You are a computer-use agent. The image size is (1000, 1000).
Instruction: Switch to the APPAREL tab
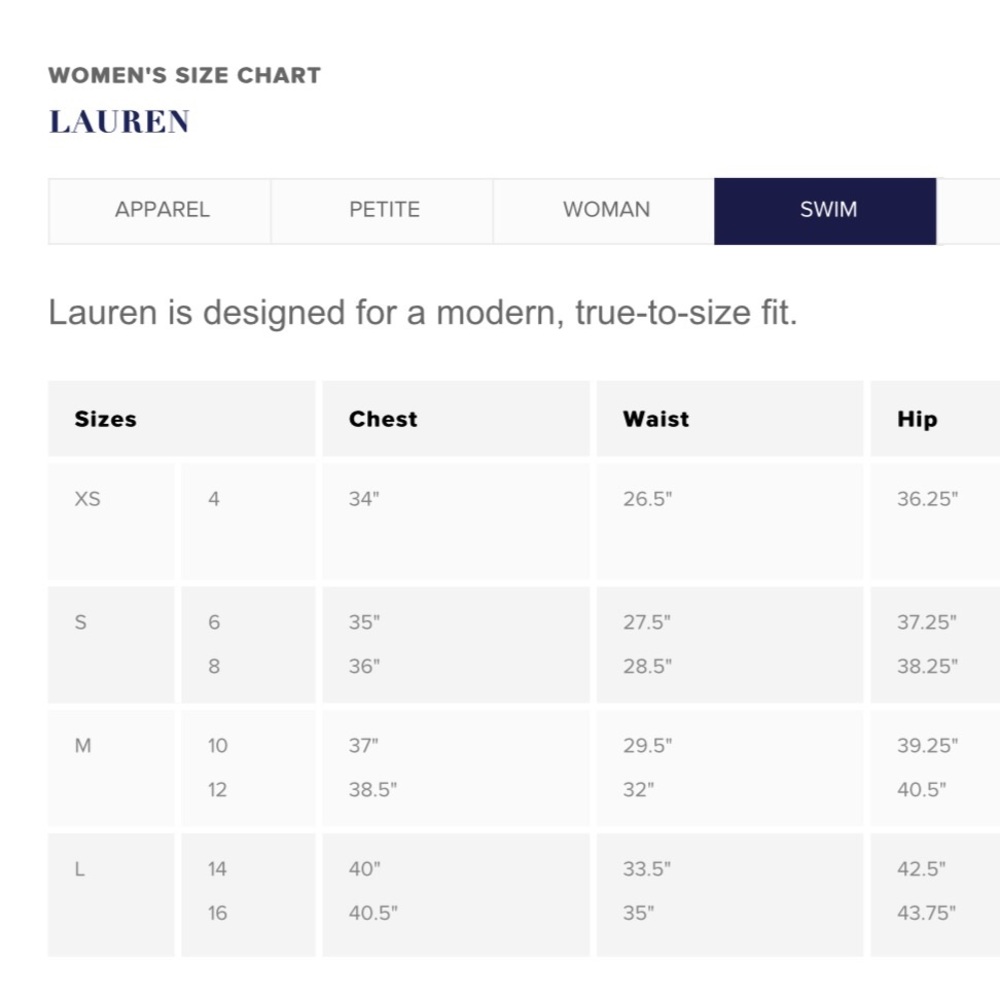[x=160, y=211]
